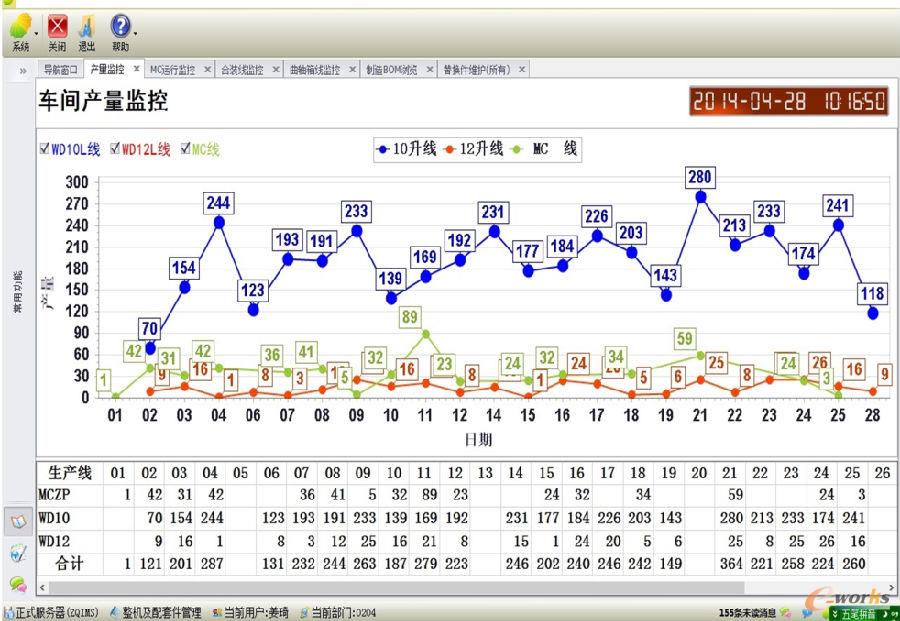Open the chat bubble icon in left sidebar

tap(17, 583)
